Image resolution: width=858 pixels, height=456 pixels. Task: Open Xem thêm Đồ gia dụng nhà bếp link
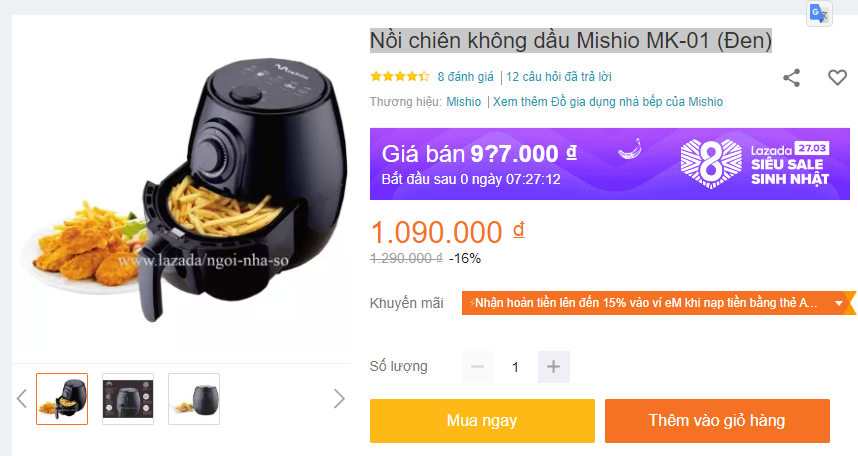click(x=607, y=102)
